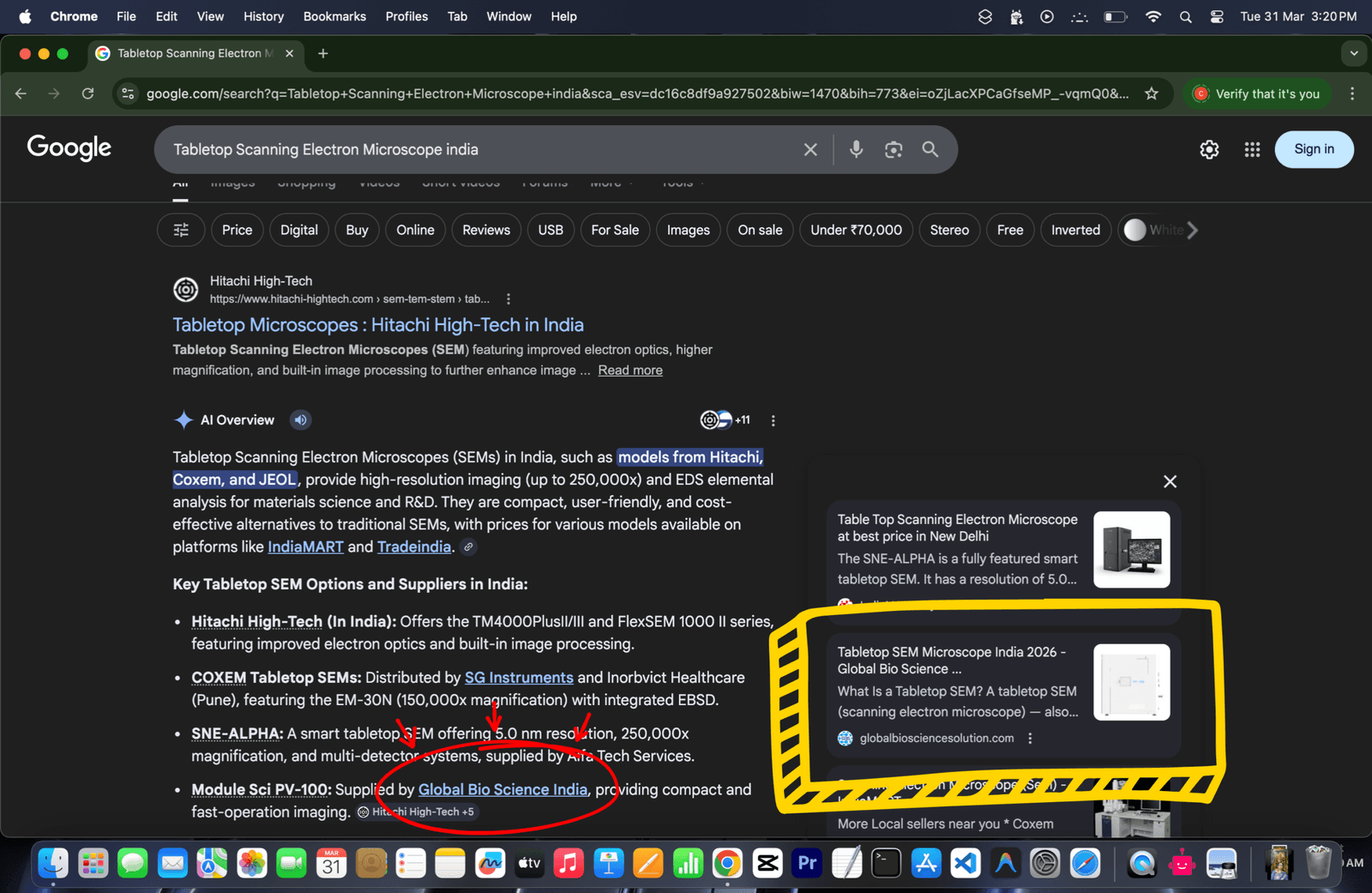The width and height of the screenshot is (1372, 893).
Task: Clear the search box text
Action: [x=810, y=149]
